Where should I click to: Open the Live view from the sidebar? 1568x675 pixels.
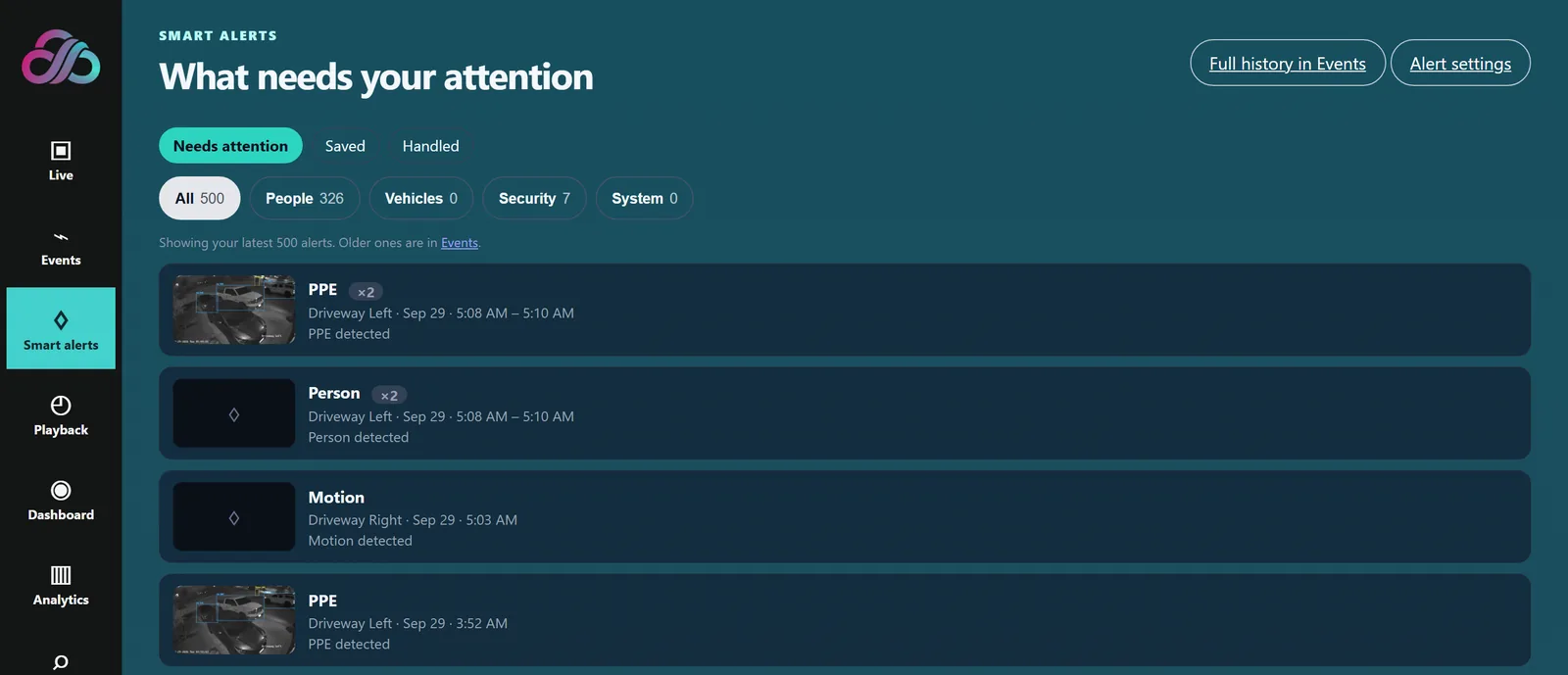coord(61,161)
